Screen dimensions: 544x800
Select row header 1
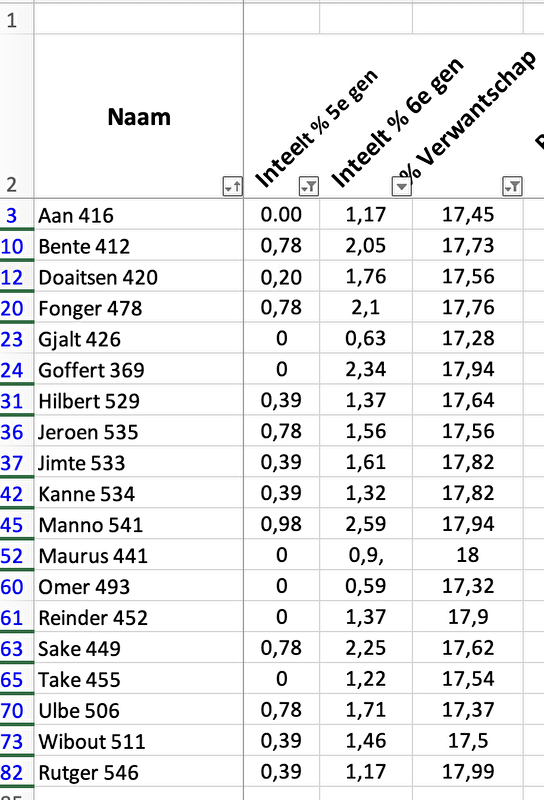click(12, 20)
